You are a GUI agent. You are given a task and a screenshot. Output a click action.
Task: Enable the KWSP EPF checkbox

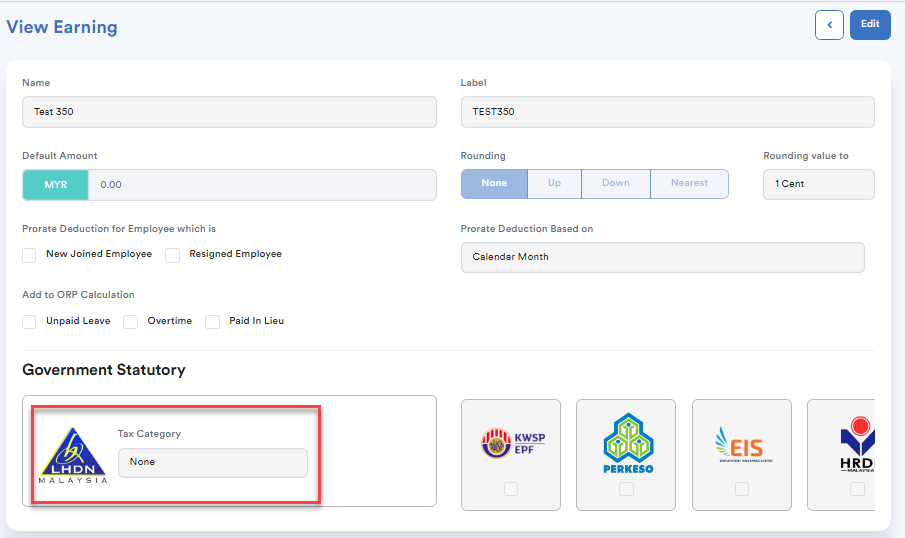pyautogui.click(x=511, y=489)
